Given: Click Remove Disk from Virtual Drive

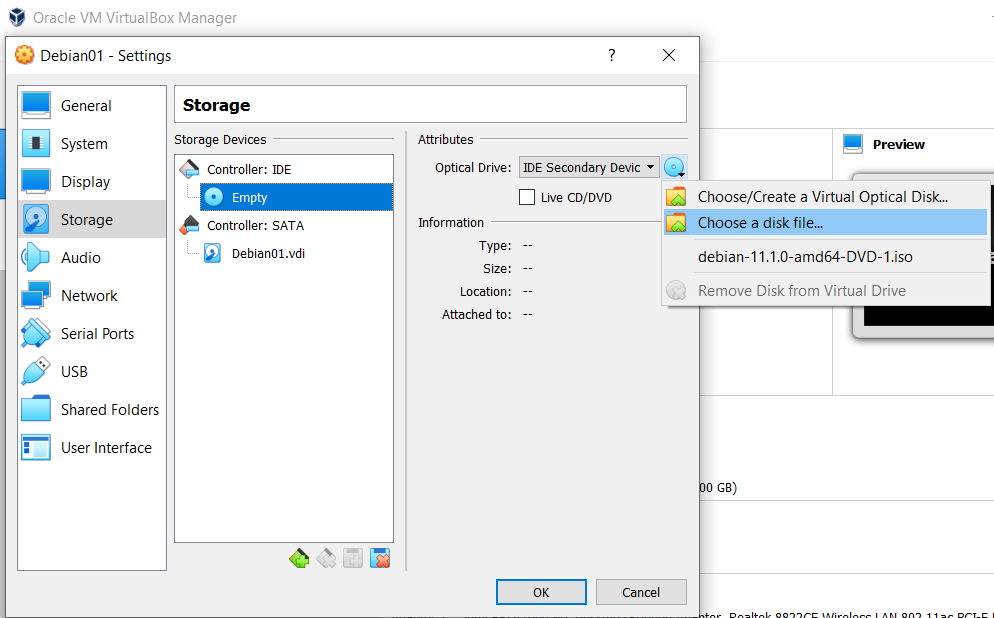Looking at the screenshot, I should [x=824, y=290].
